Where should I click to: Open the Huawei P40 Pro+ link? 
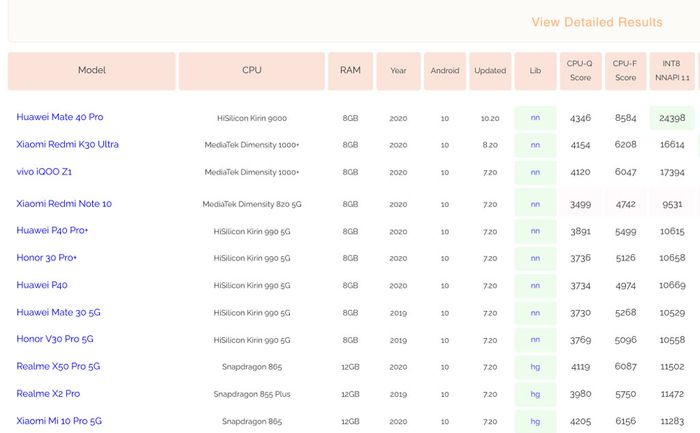(52, 230)
